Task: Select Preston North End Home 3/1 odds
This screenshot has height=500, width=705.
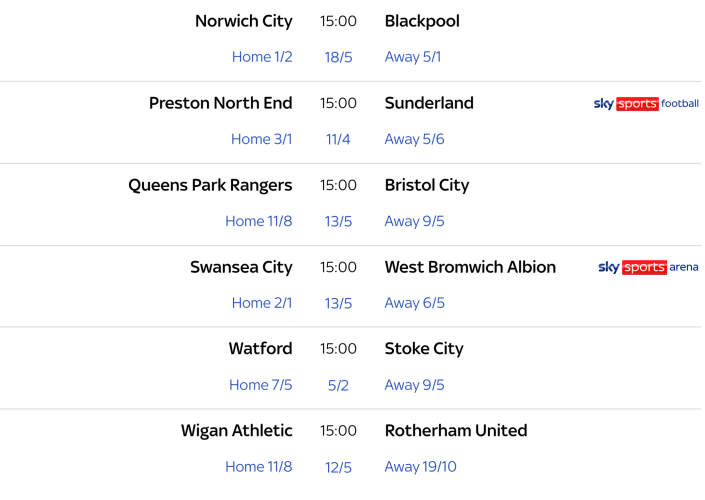Action: (x=262, y=139)
